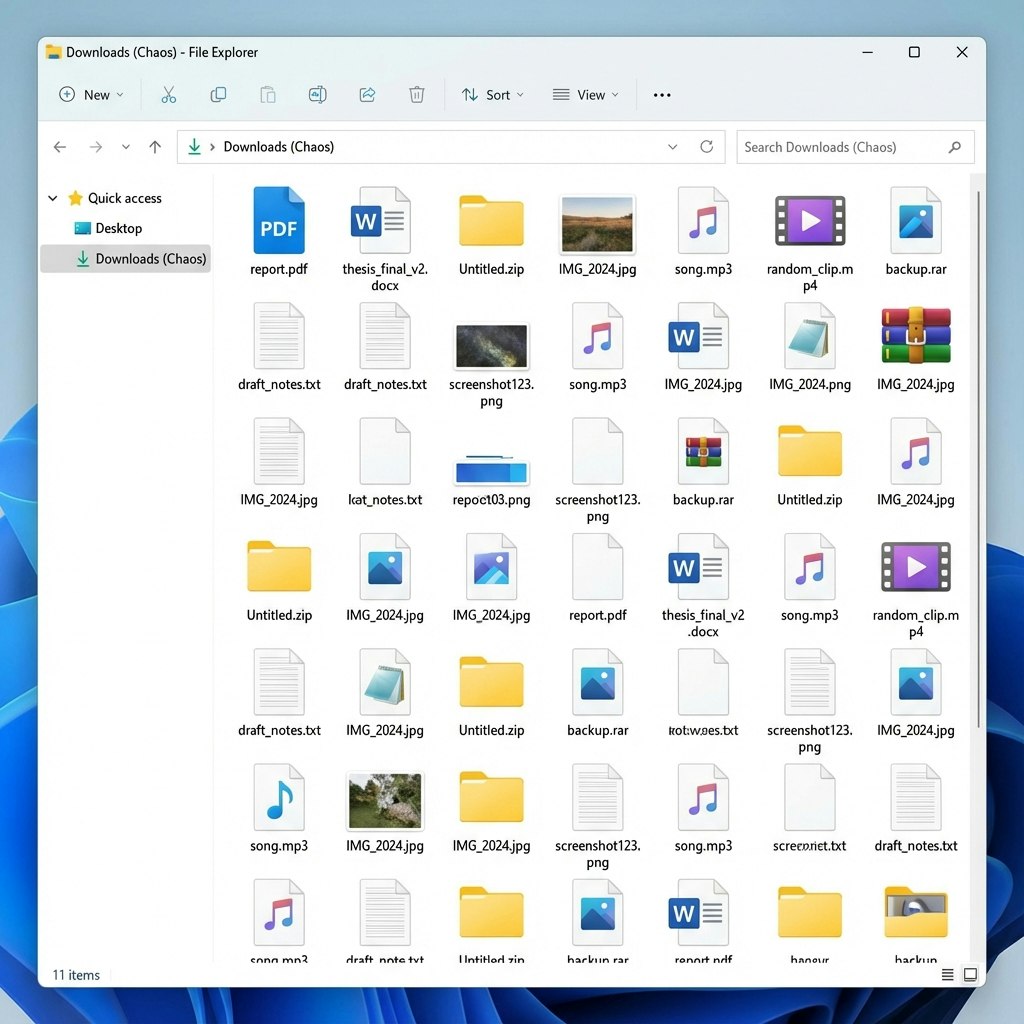Click the Copy icon in toolbar

point(218,95)
